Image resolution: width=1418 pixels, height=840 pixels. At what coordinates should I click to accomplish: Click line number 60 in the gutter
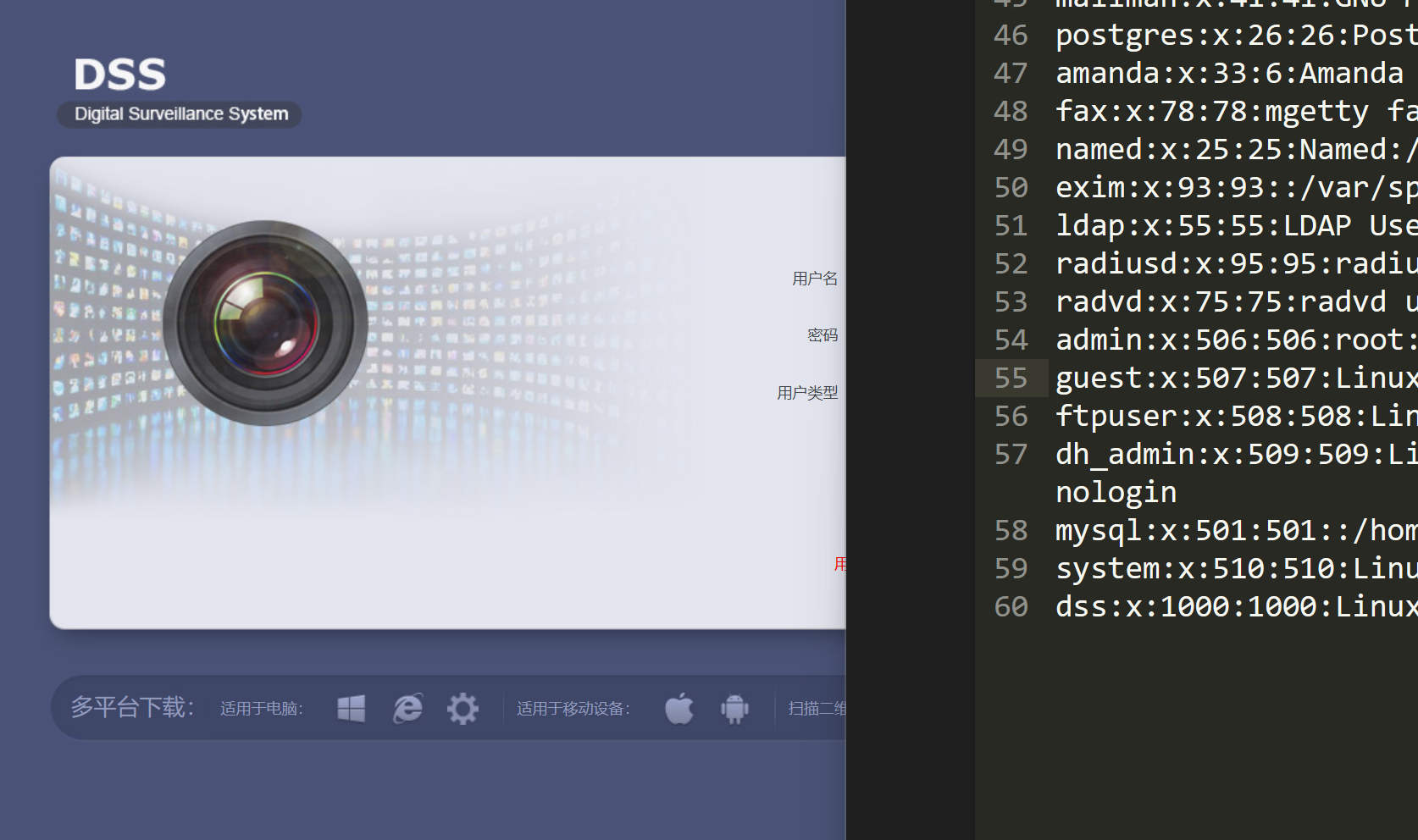click(1011, 606)
